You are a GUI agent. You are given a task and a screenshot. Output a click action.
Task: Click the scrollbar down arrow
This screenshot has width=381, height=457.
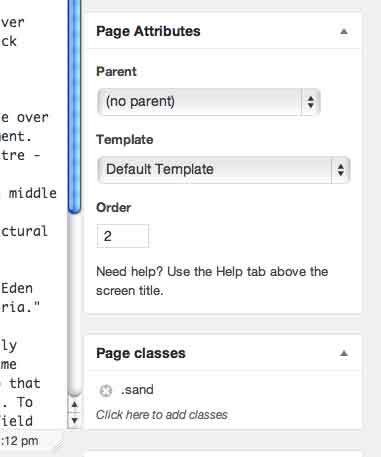[74, 420]
